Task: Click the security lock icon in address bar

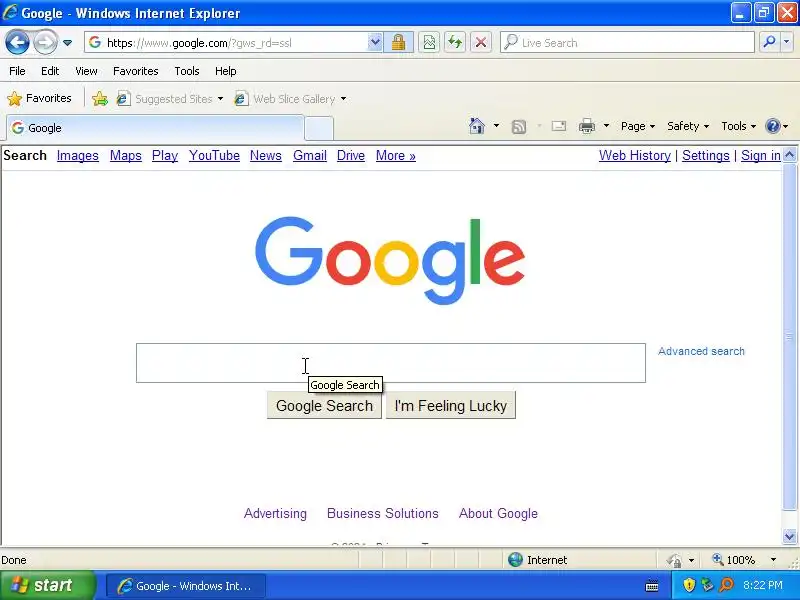Action: click(398, 42)
